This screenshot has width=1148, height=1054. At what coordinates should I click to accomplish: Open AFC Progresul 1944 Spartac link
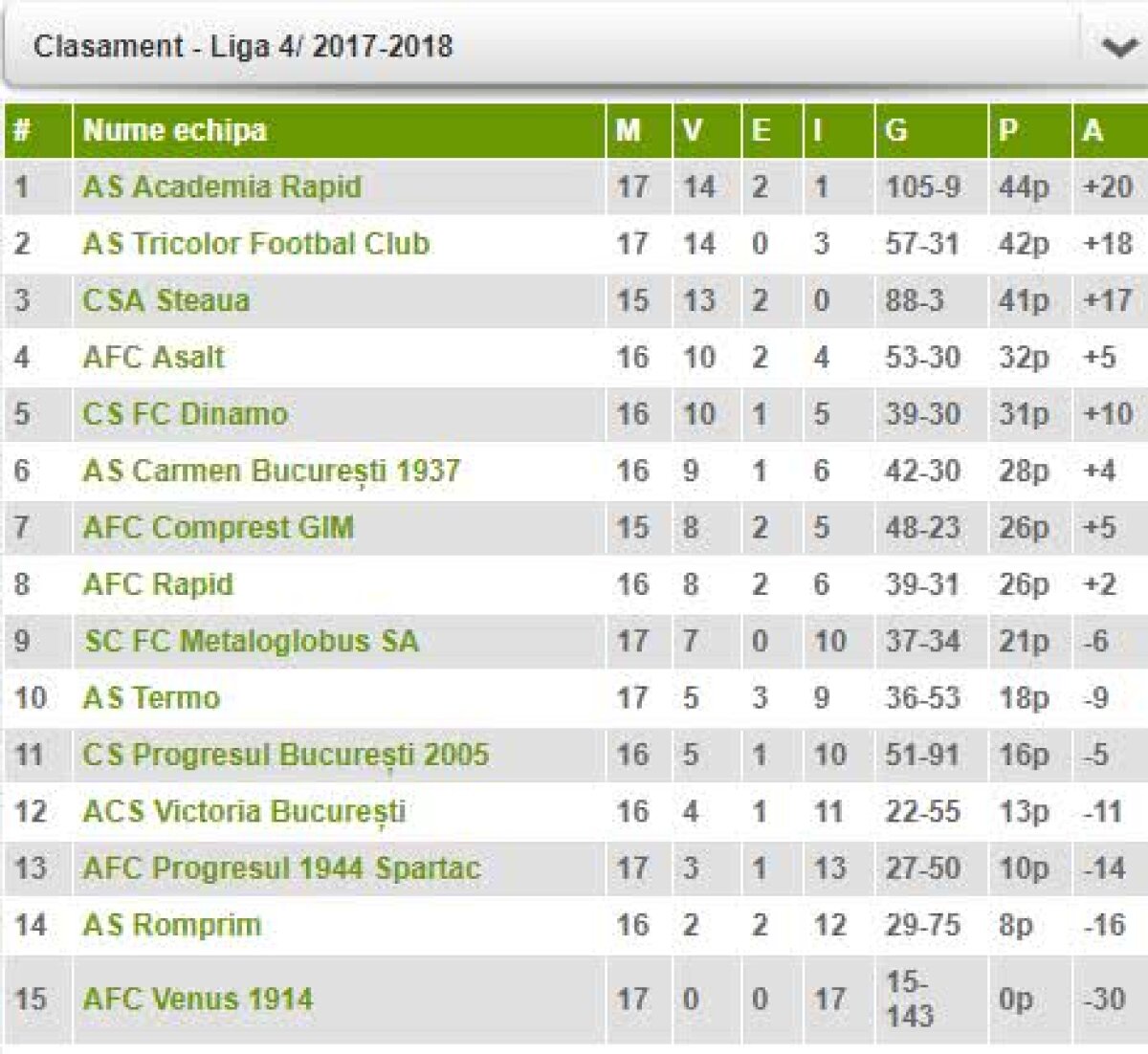pos(281,868)
